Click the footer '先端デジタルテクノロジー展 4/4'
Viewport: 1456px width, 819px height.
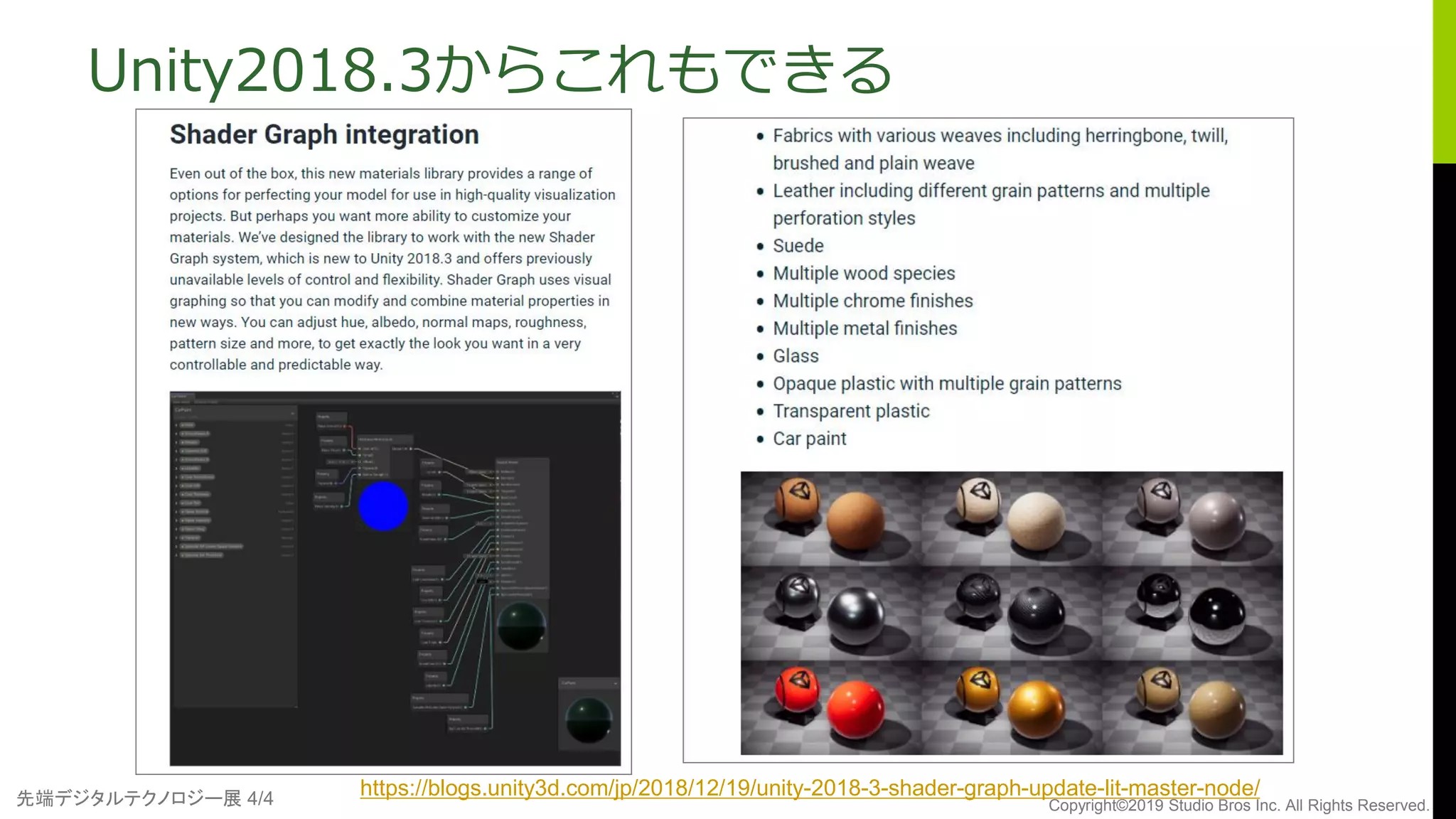[144, 798]
